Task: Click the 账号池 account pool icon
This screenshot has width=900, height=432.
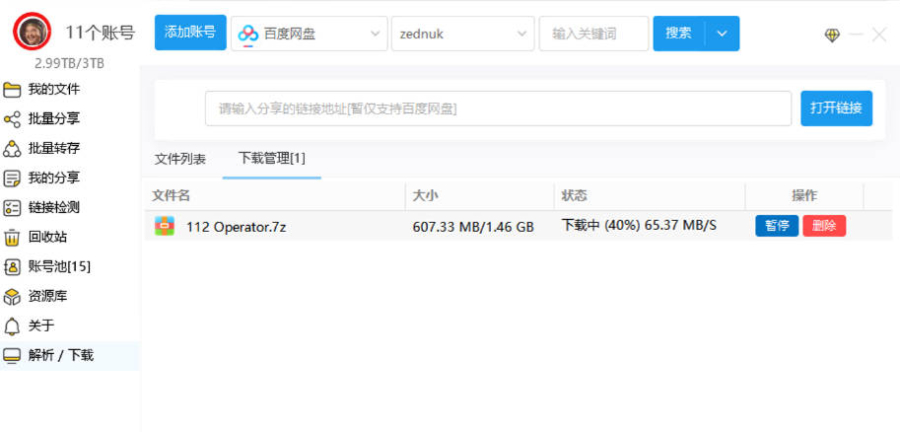Action: tap(12, 267)
